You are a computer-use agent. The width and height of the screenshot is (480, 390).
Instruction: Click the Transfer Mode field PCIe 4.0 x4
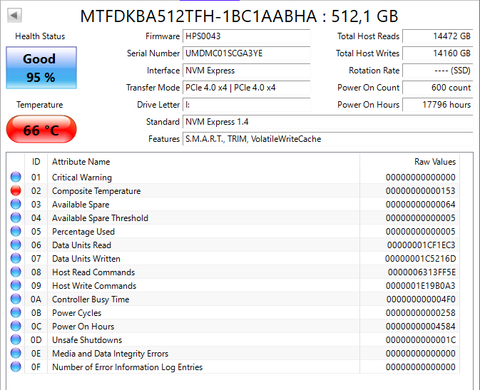(246, 88)
